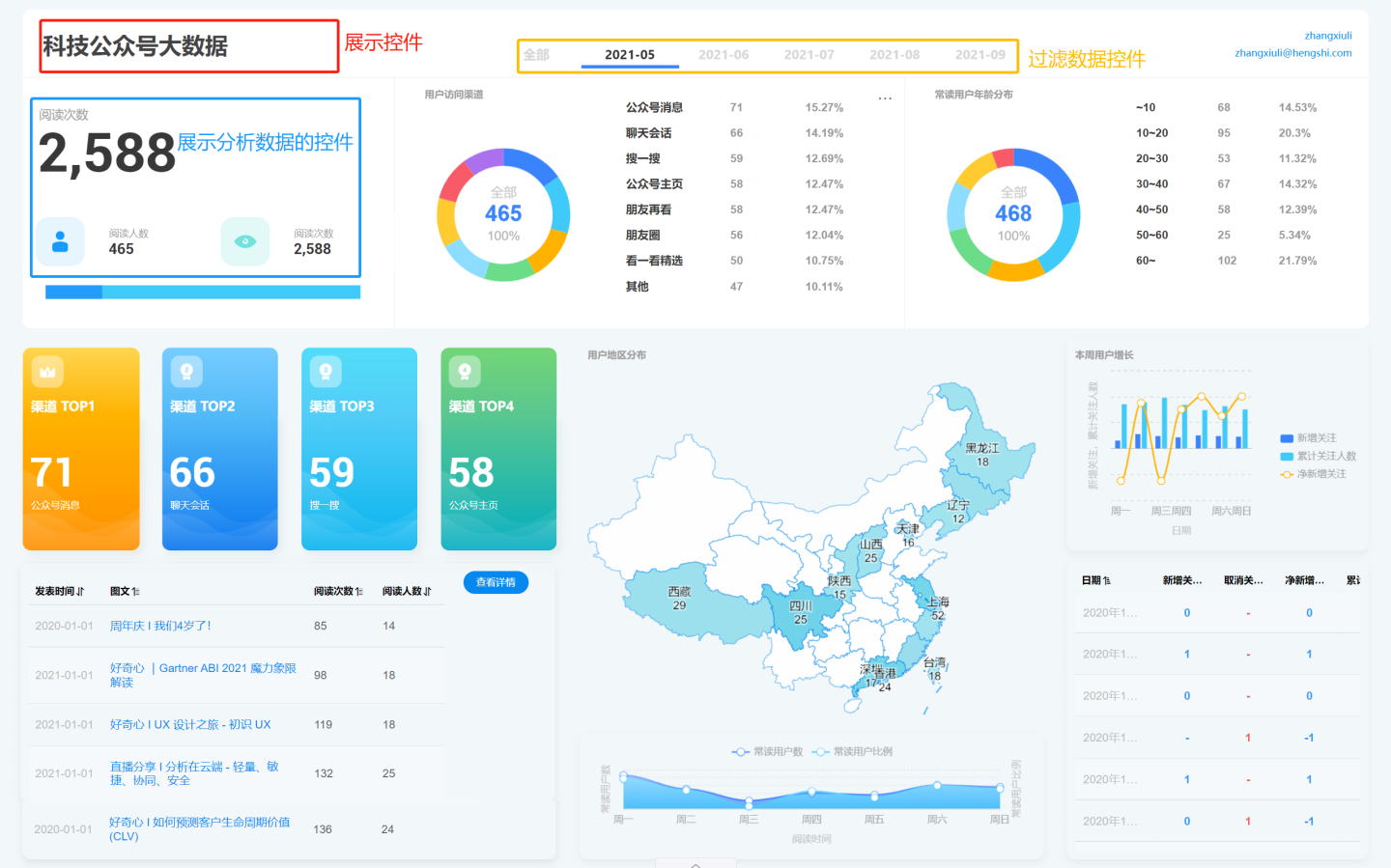Toggle 累计关注人数 legend series
Viewport: 1391px width, 868px height.
tap(1318, 456)
